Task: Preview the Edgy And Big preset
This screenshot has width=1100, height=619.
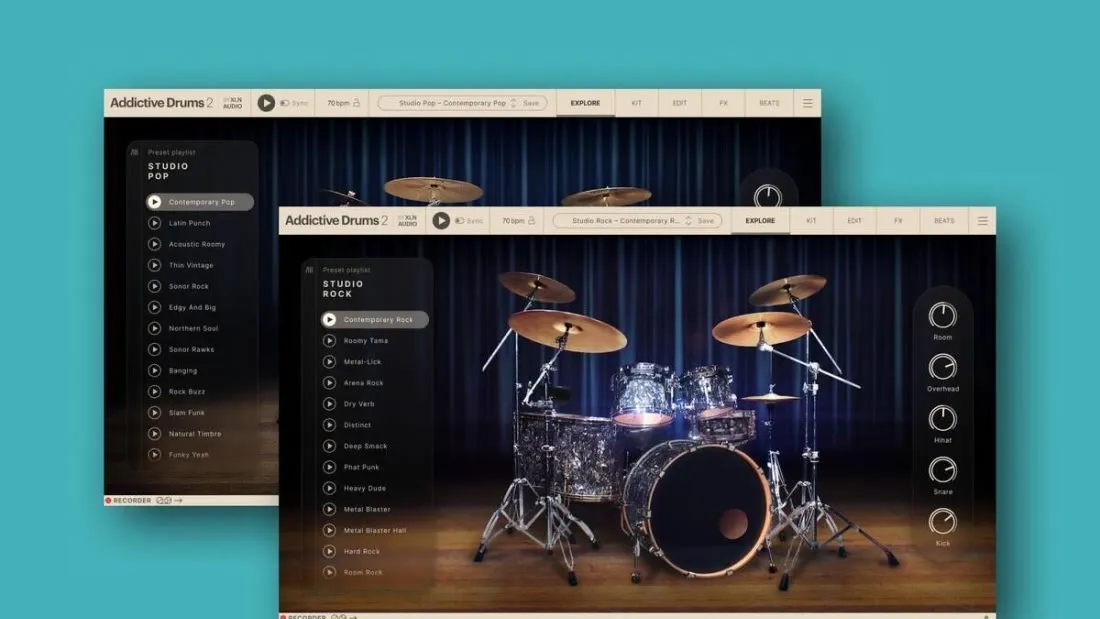Action: [154, 307]
